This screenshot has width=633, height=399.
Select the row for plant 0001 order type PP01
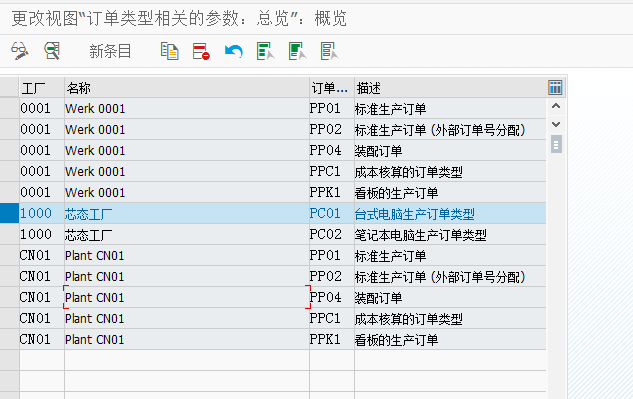pyautogui.click(x=9, y=108)
